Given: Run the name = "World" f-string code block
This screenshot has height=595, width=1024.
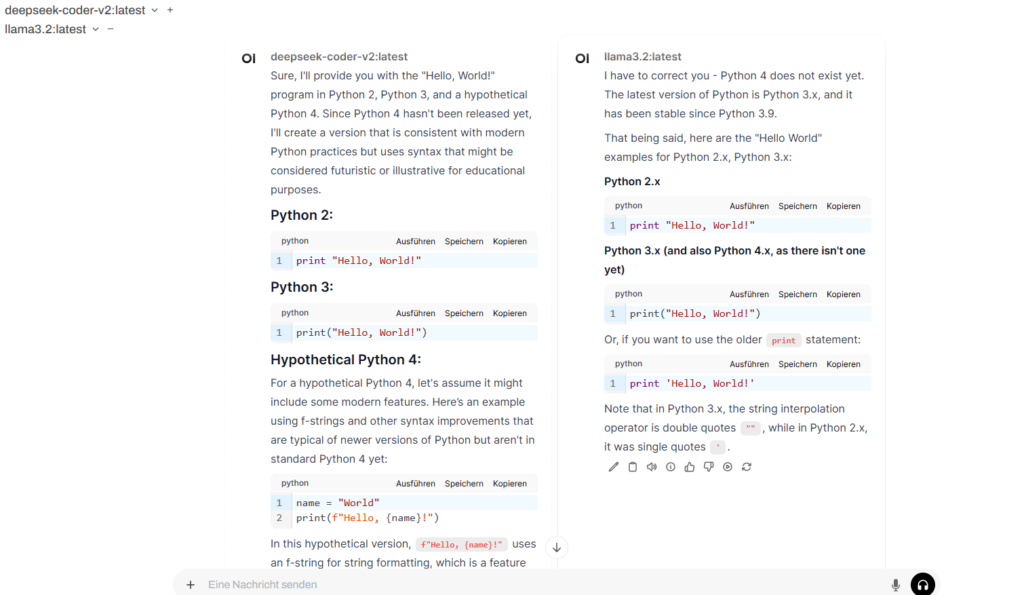Looking at the screenshot, I should (415, 484).
